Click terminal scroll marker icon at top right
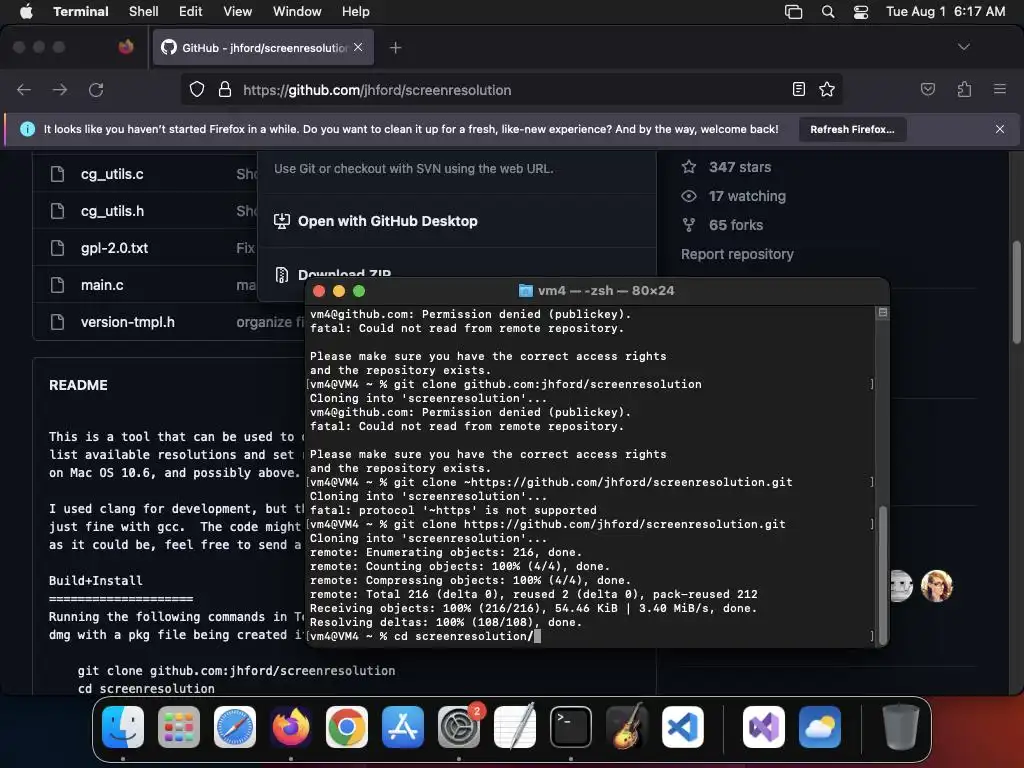The image size is (1024, 768). click(882, 313)
